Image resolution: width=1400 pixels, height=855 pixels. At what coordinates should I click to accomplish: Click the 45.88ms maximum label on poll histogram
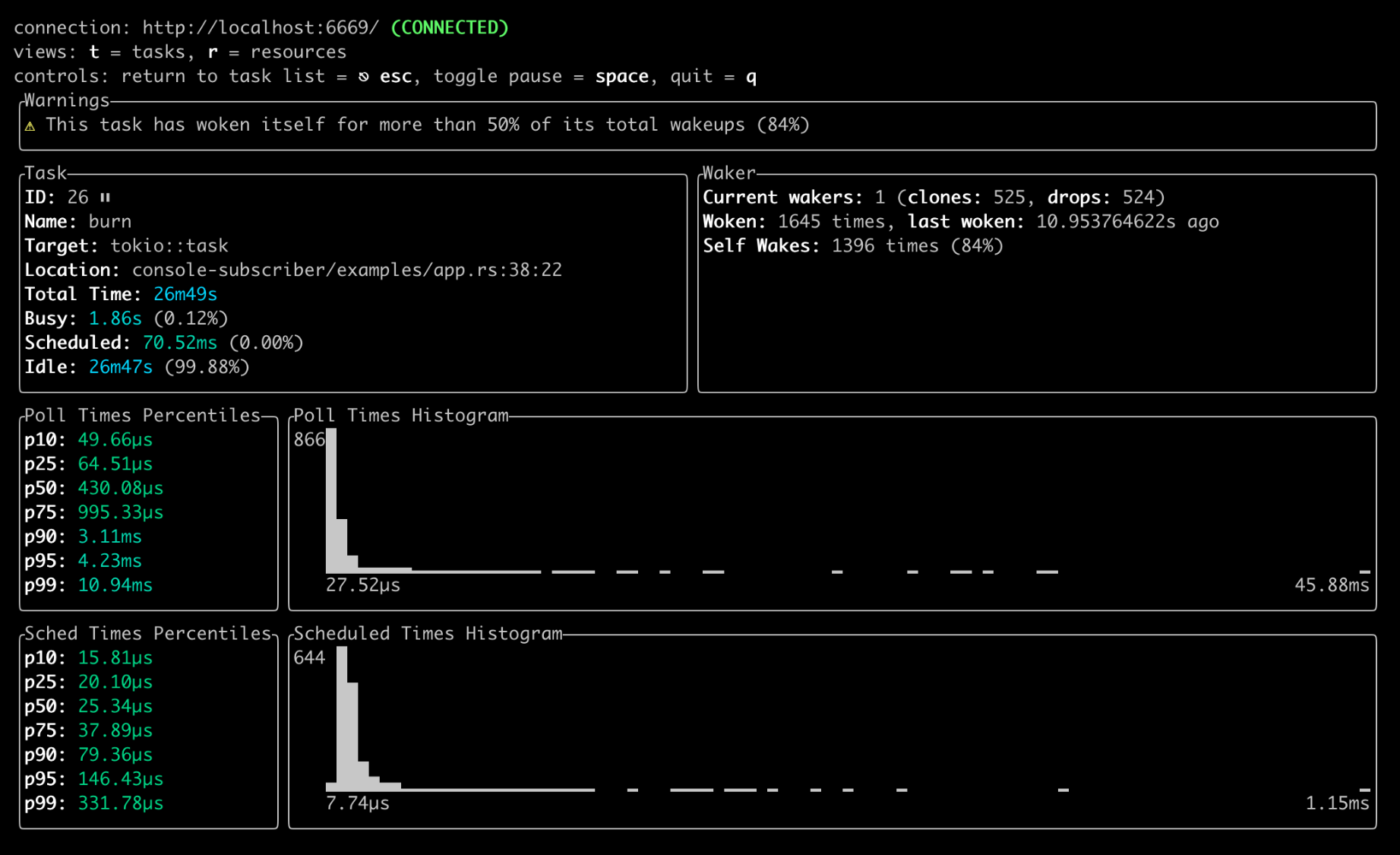tap(1331, 585)
